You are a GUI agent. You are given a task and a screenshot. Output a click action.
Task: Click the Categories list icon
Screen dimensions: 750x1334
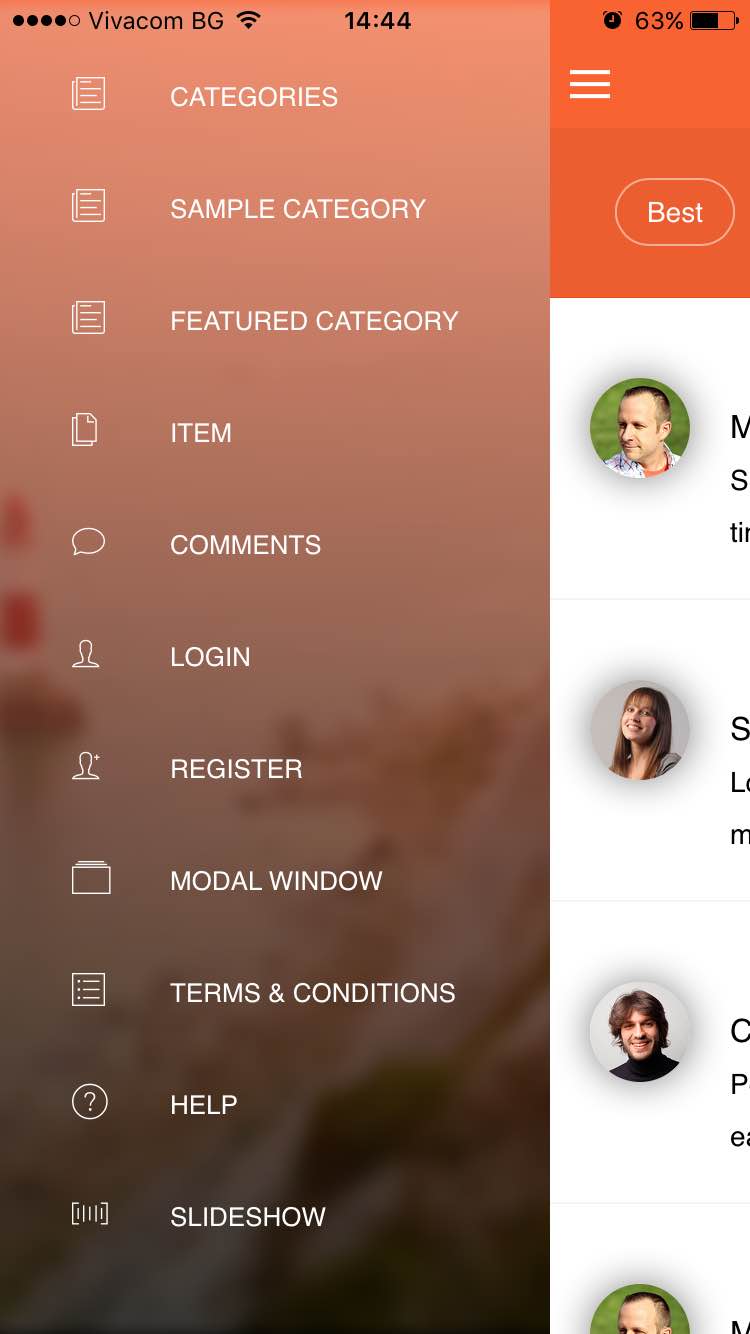click(x=88, y=94)
